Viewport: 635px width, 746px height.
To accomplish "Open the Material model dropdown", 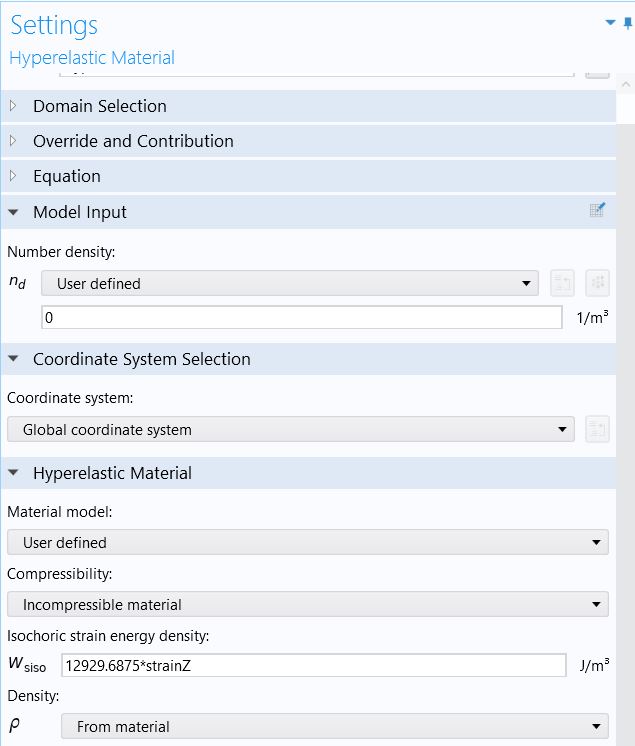I will (x=307, y=543).
